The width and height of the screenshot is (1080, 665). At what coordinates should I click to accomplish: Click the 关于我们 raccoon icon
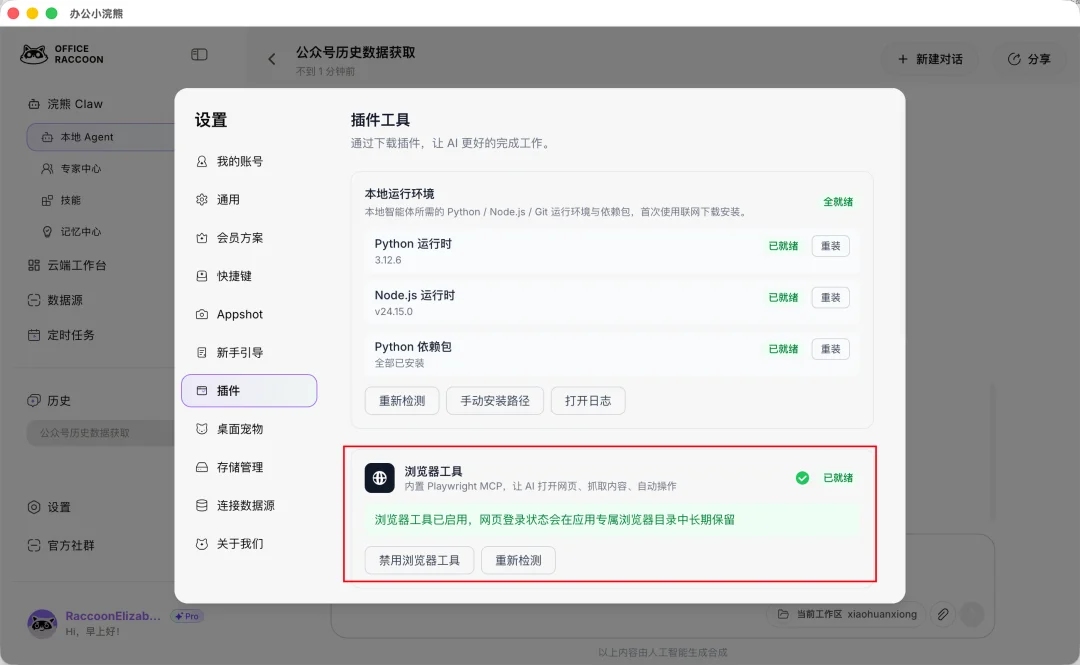[202, 544]
